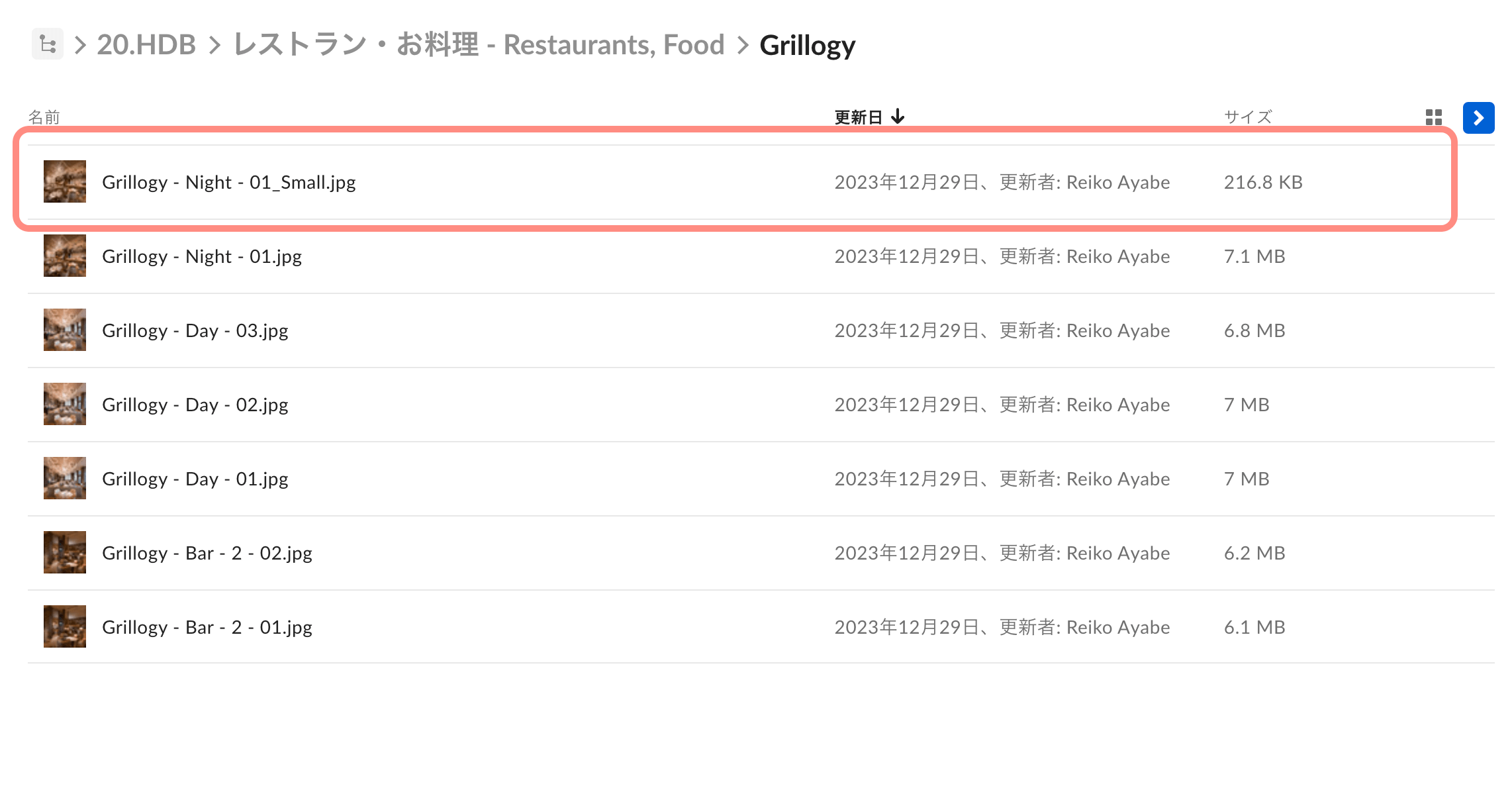Open Grillogy - Bar - 2 - 01.jpg file name
This screenshot has height=792, width=1512.
pyautogui.click(x=207, y=626)
